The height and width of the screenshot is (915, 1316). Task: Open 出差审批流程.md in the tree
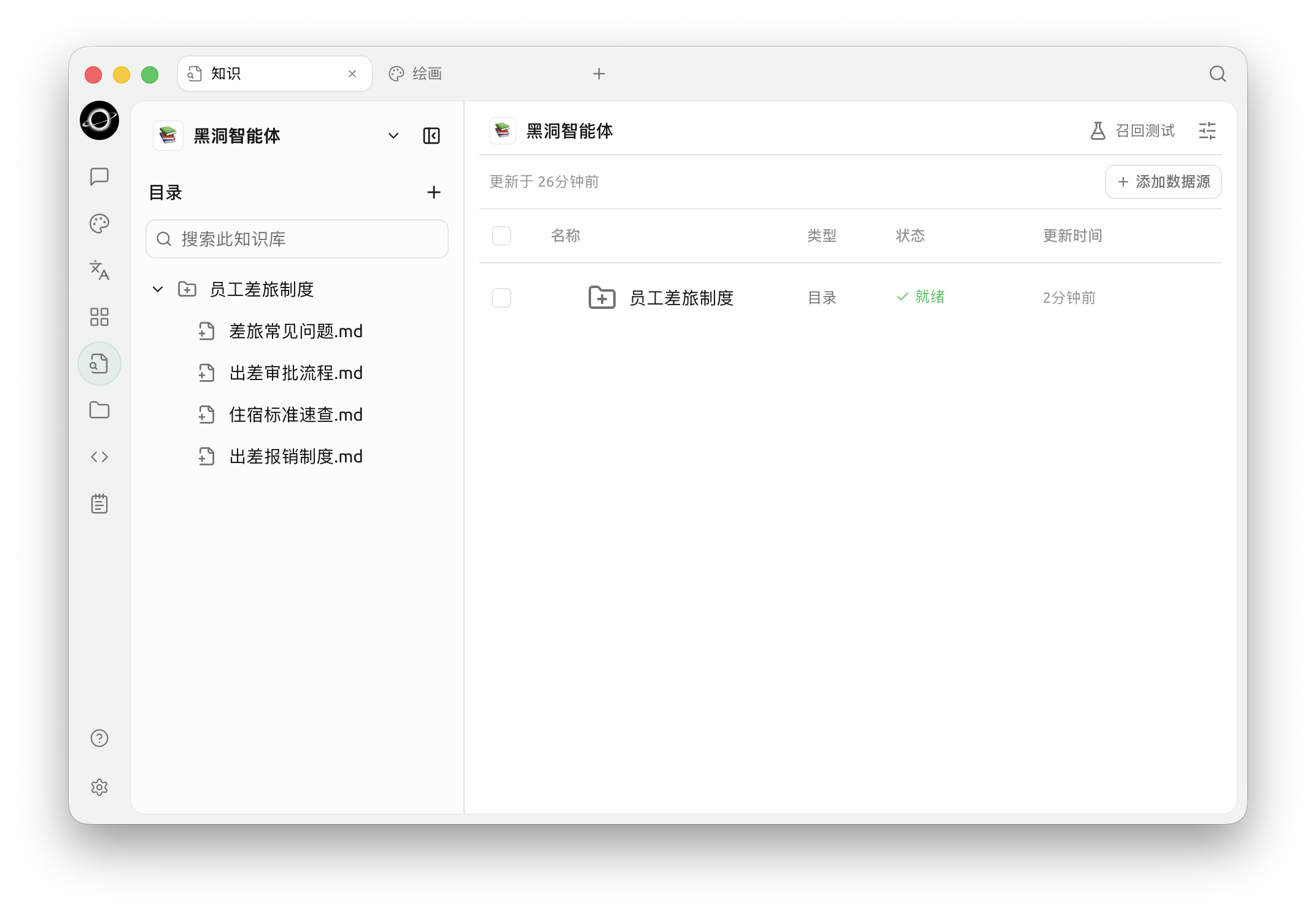pyautogui.click(x=296, y=373)
